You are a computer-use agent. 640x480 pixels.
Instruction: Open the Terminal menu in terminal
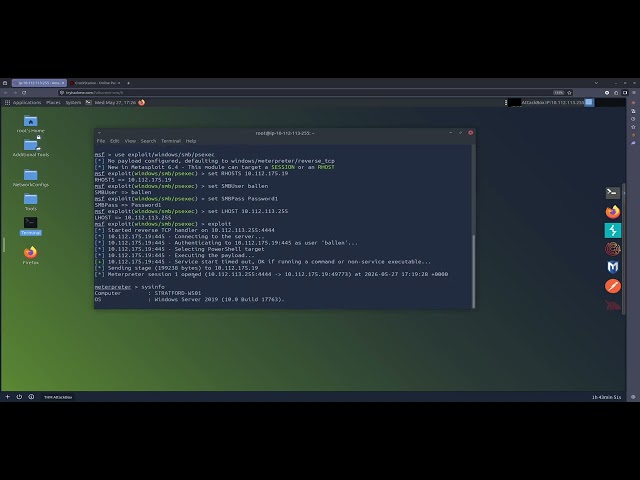tap(171, 141)
